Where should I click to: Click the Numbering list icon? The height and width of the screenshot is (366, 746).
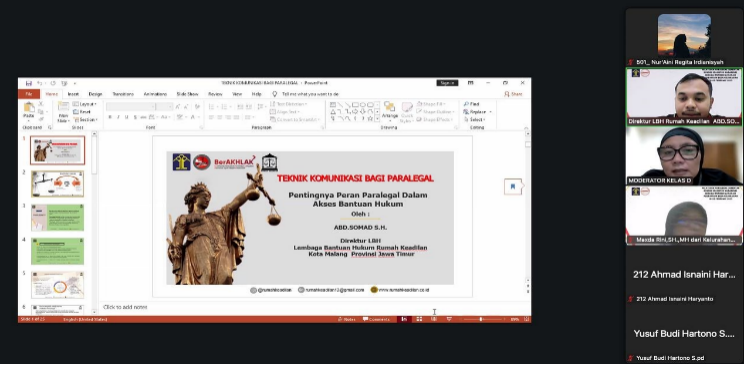(226, 107)
